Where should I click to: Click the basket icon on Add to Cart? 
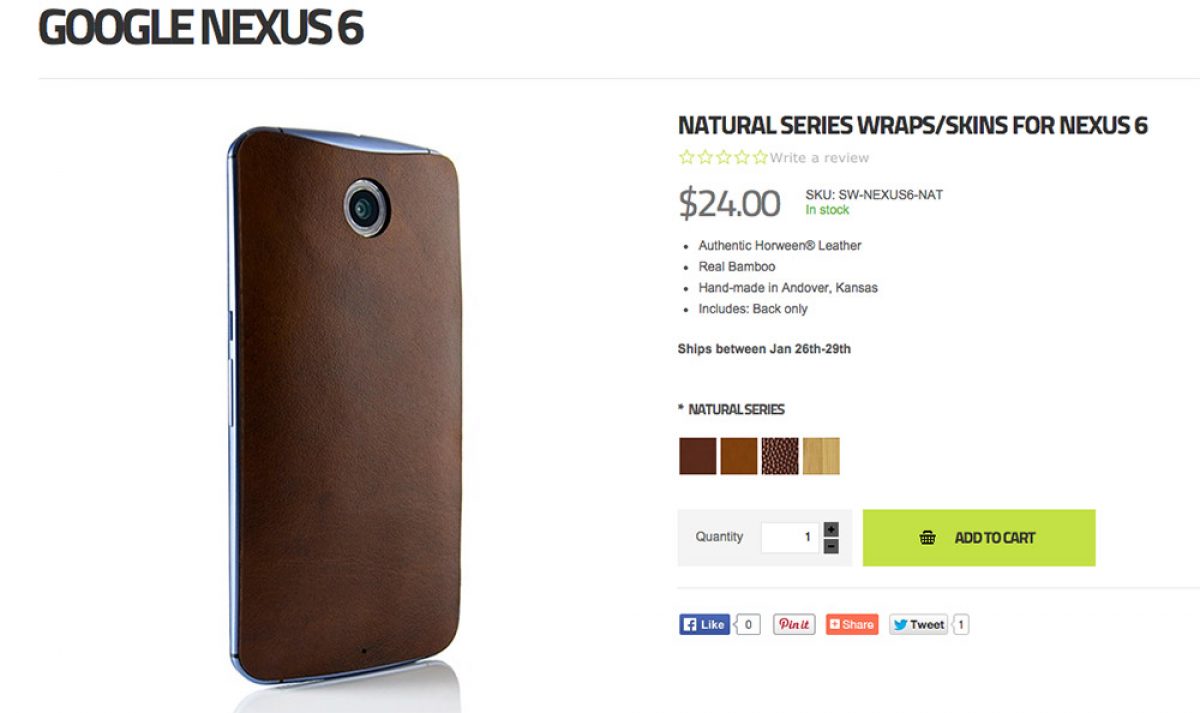[928, 537]
